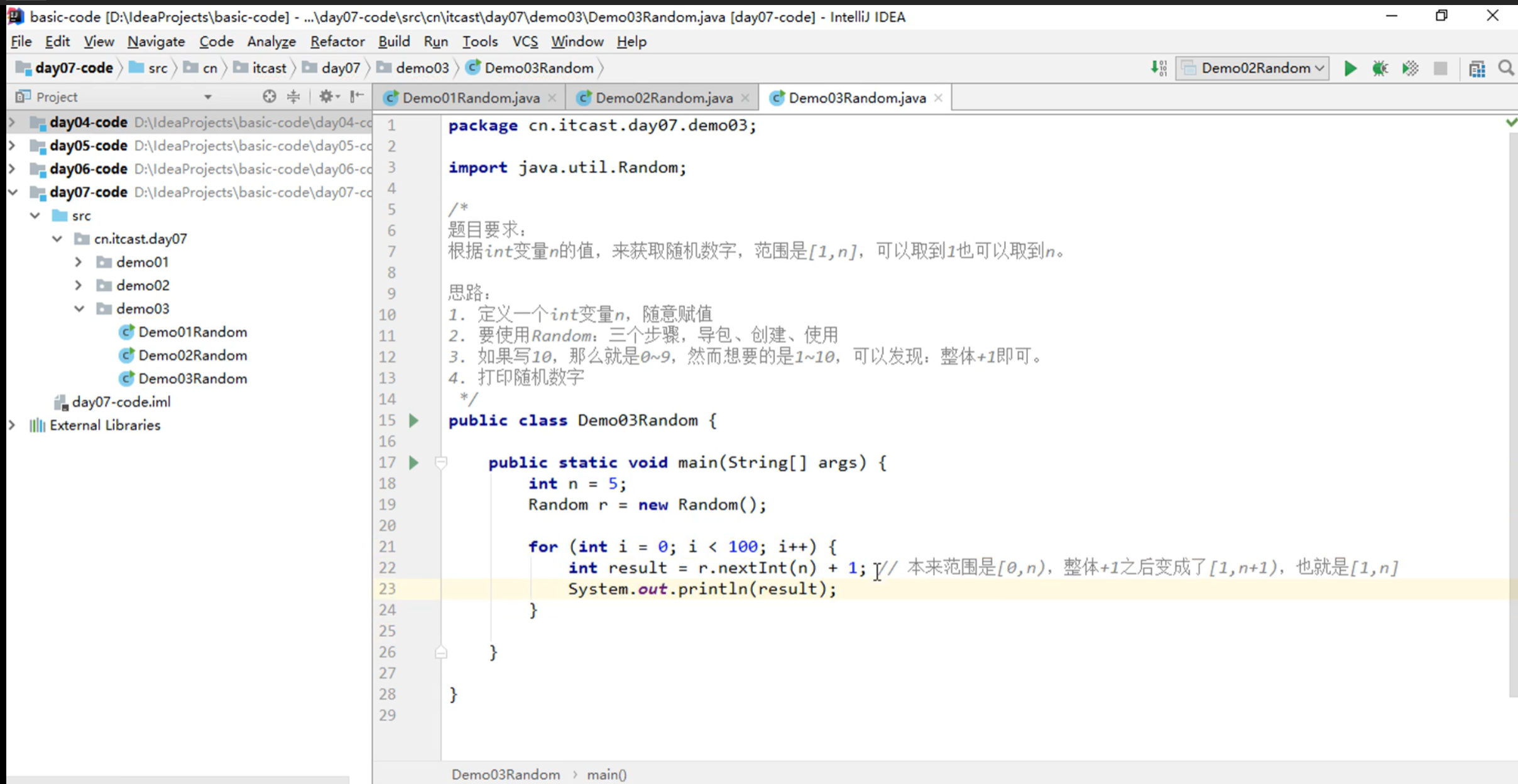Hide the Project tool window

coord(357,96)
